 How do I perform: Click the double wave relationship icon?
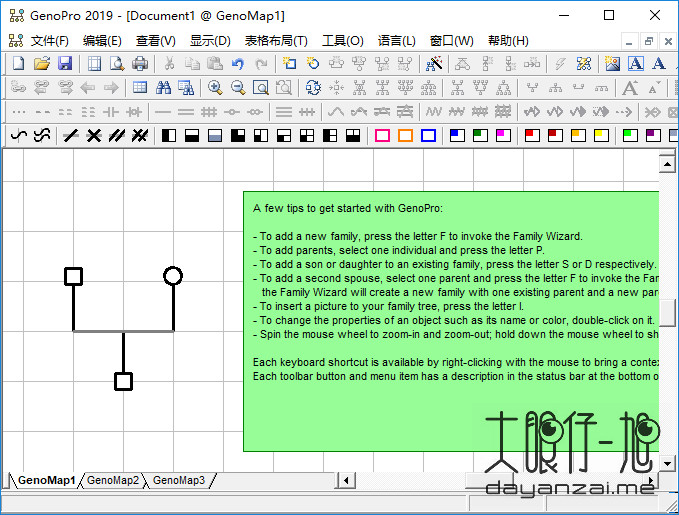(x=42, y=136)
